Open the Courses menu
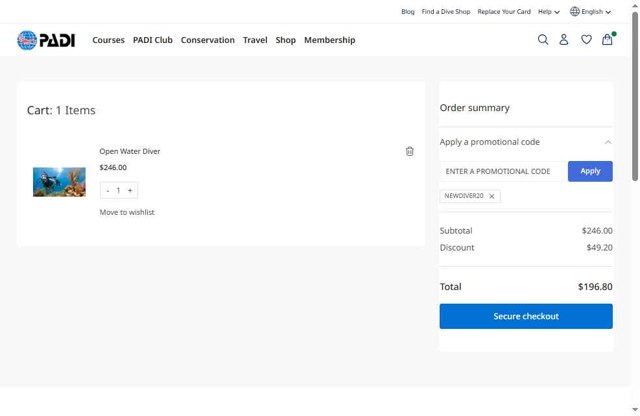 click(x=108, y=40)
